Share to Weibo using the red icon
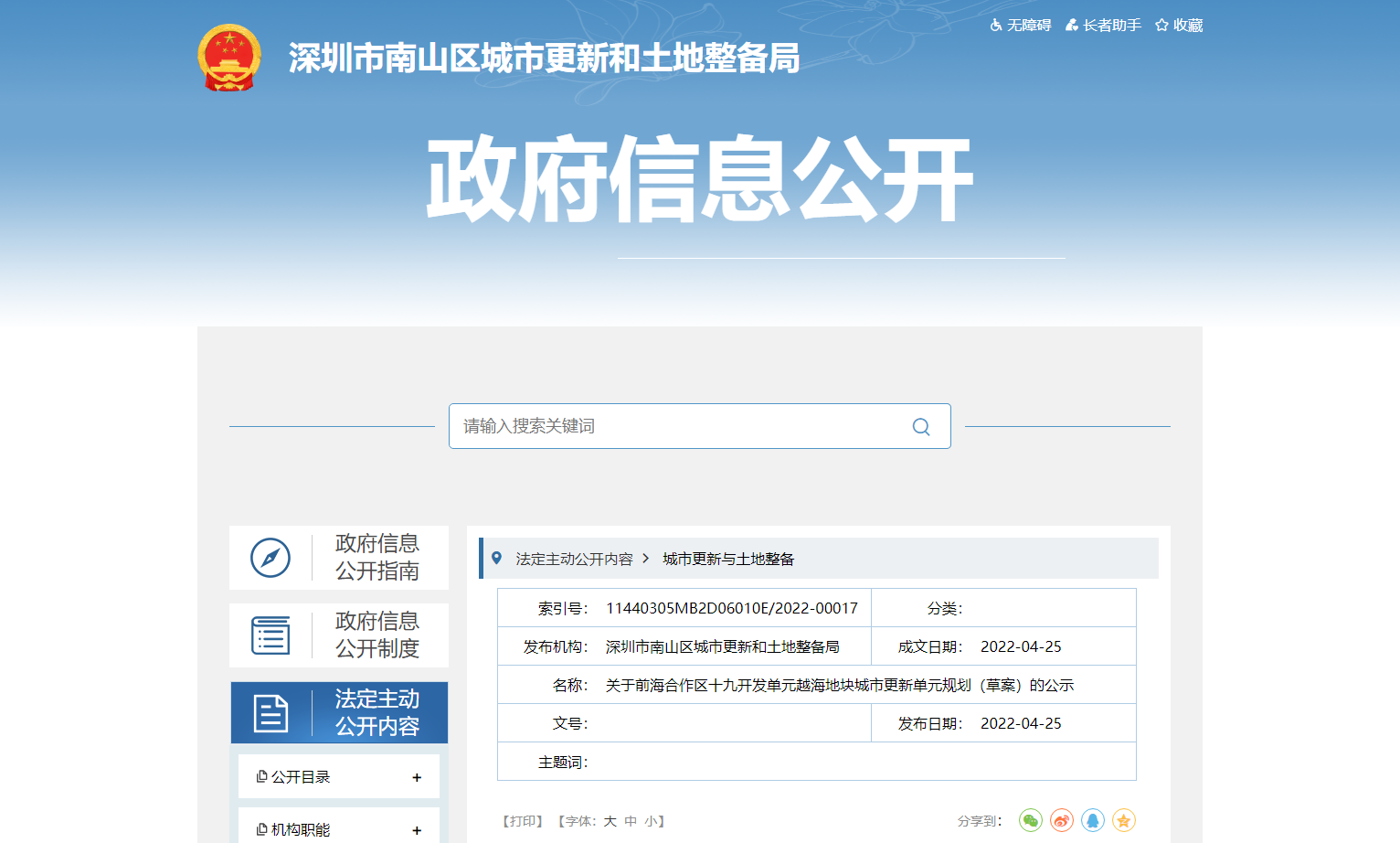This screenshot has height=843, width=1400. (1062, 820)
